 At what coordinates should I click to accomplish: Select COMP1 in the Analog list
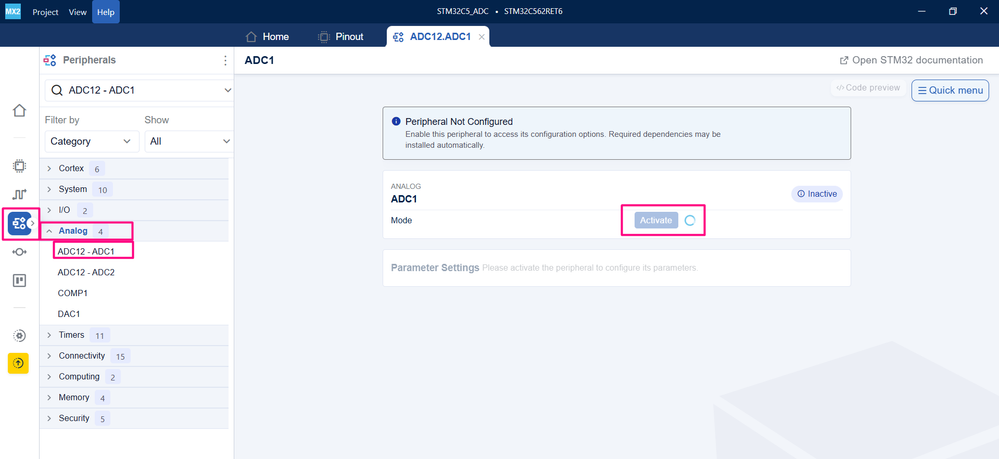coord(73,293)
